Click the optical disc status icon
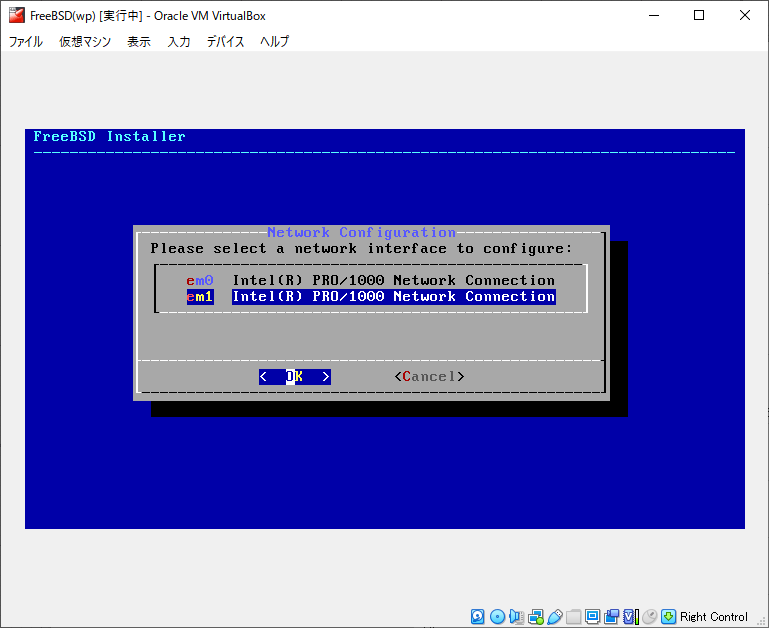Screen dimensions: 769x628 (497, 616)
